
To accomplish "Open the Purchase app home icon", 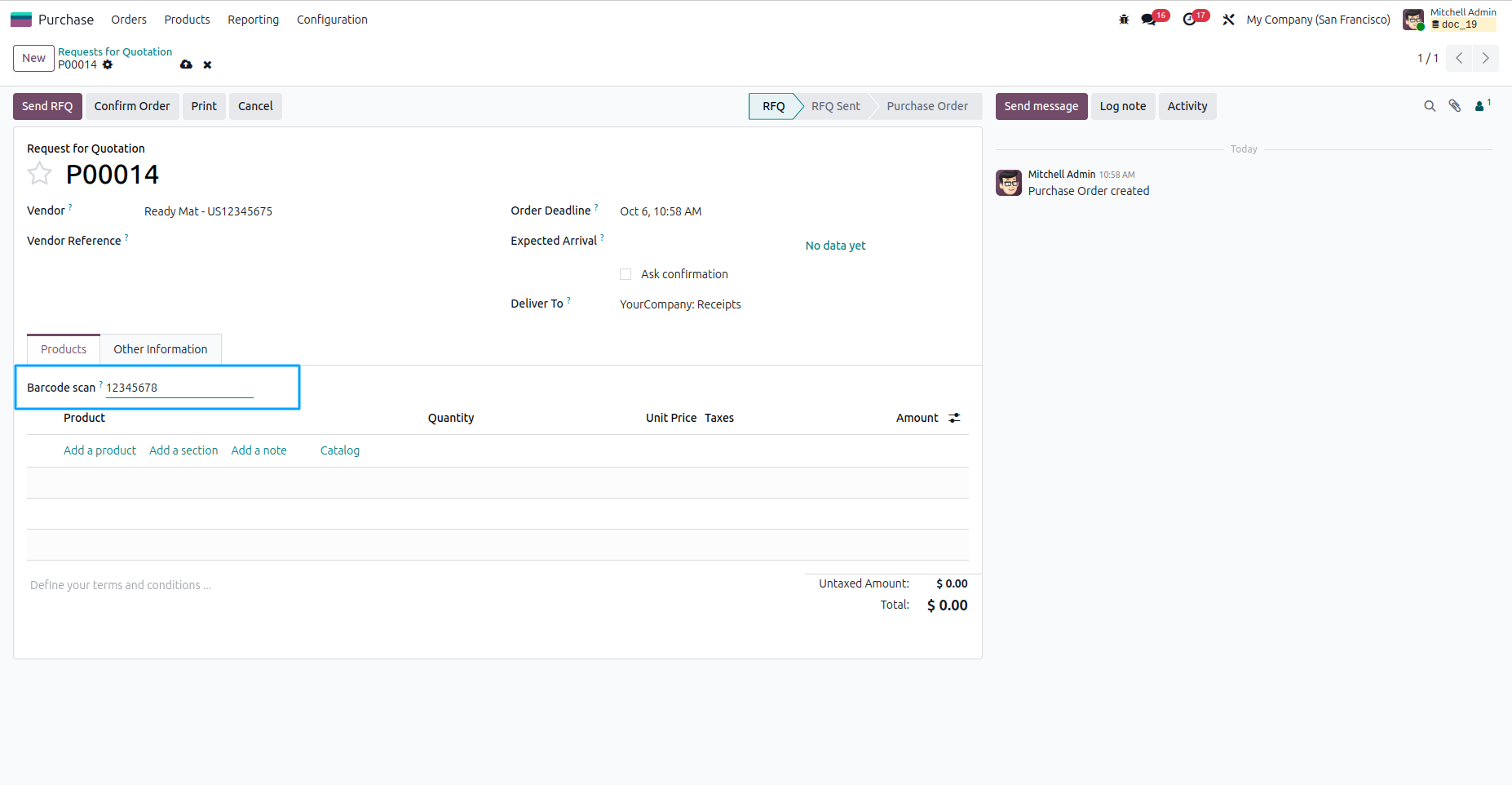I will [21, 20].
